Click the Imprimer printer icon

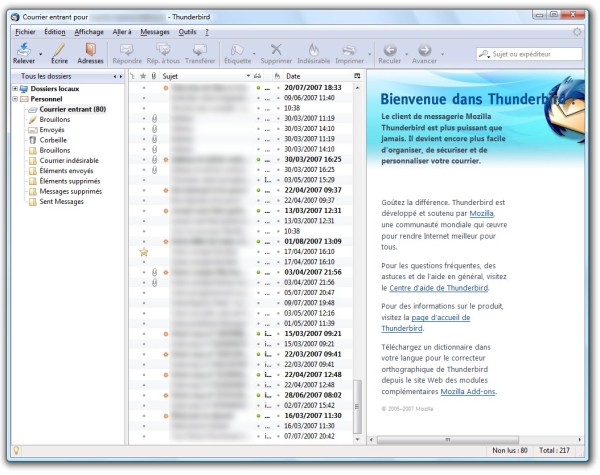click(348, 46)
